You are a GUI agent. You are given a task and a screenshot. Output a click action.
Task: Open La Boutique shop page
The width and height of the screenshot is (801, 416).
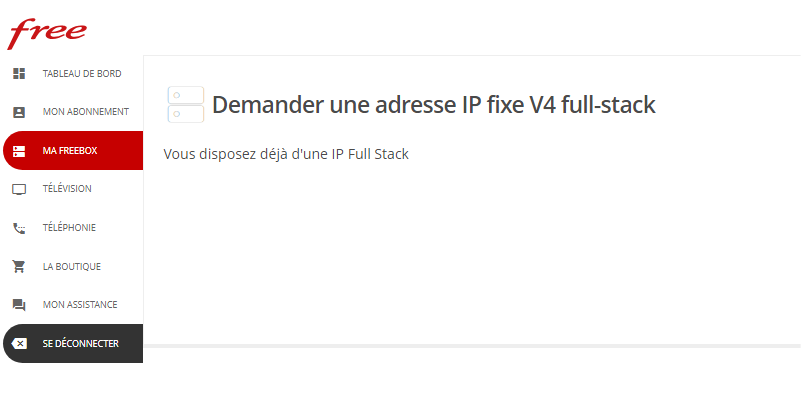(73, 266)
